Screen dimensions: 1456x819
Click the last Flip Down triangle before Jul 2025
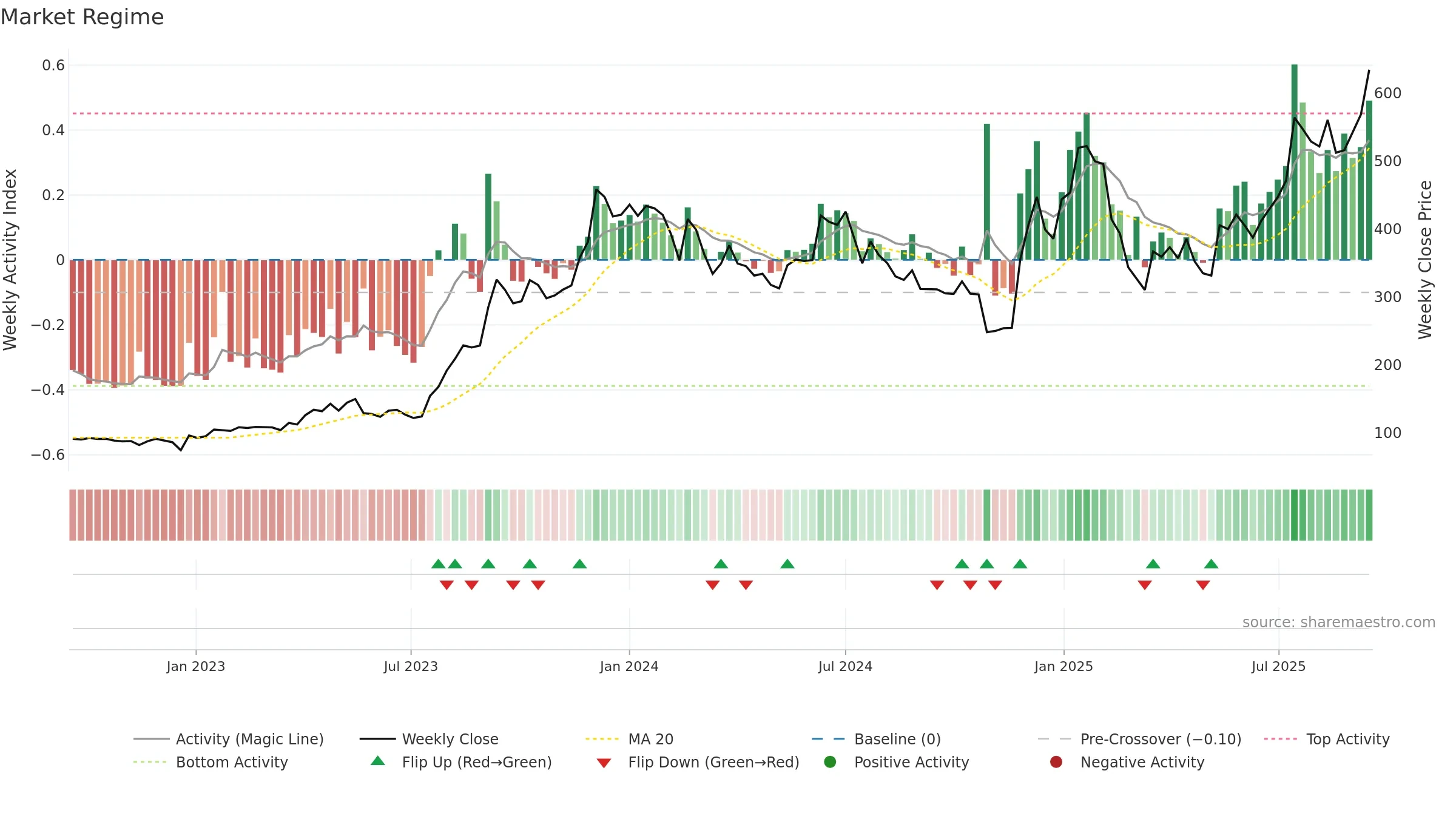coord(1203,585)
